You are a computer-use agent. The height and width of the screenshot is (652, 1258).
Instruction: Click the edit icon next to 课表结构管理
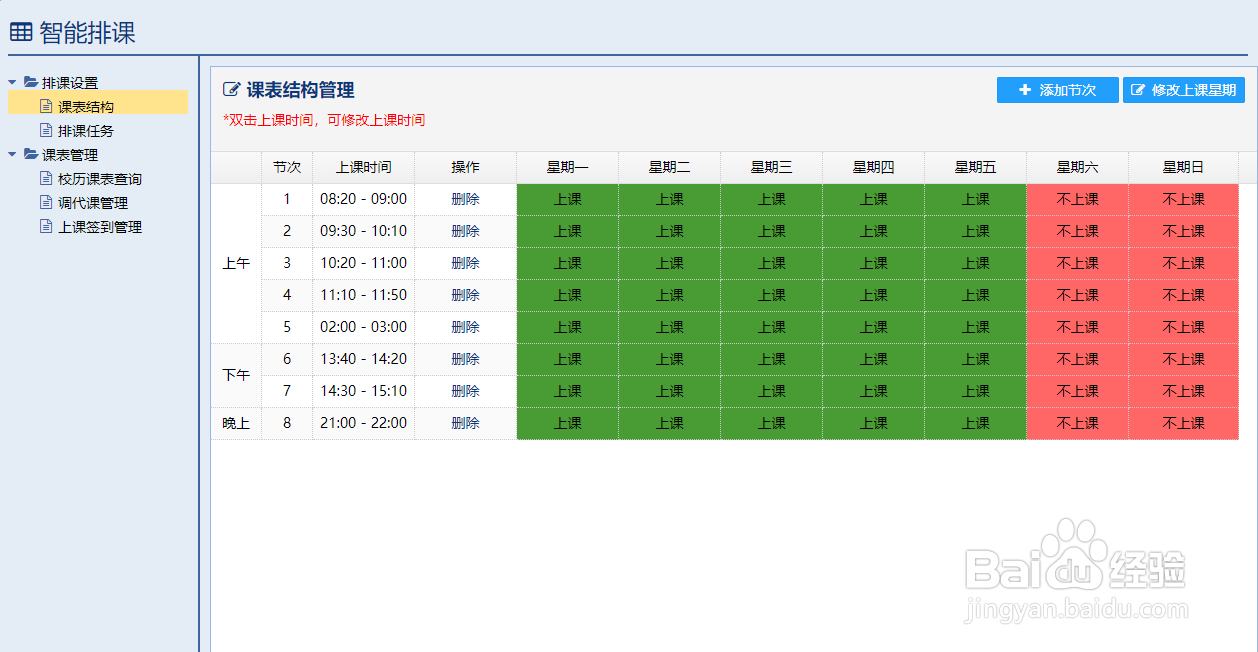click(x=231, y=90)
